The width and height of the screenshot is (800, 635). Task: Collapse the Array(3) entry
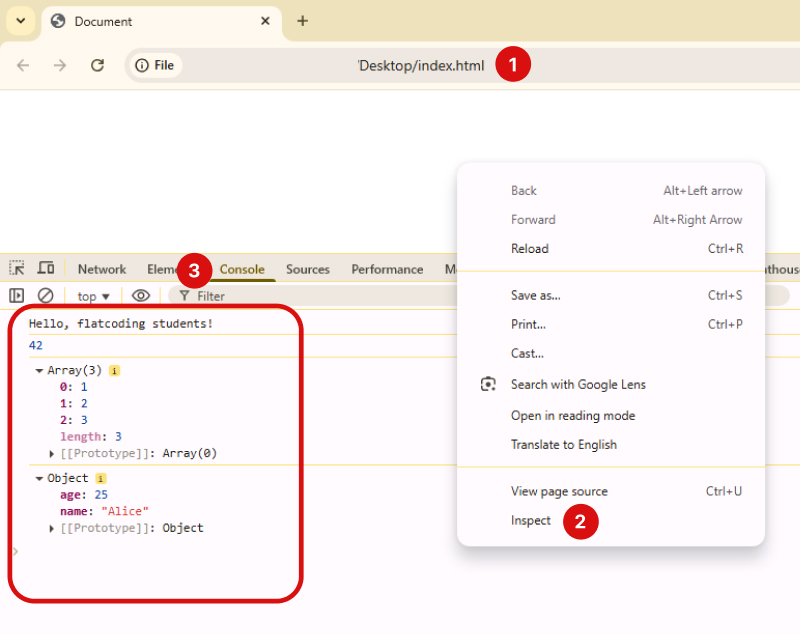point(39,371)
